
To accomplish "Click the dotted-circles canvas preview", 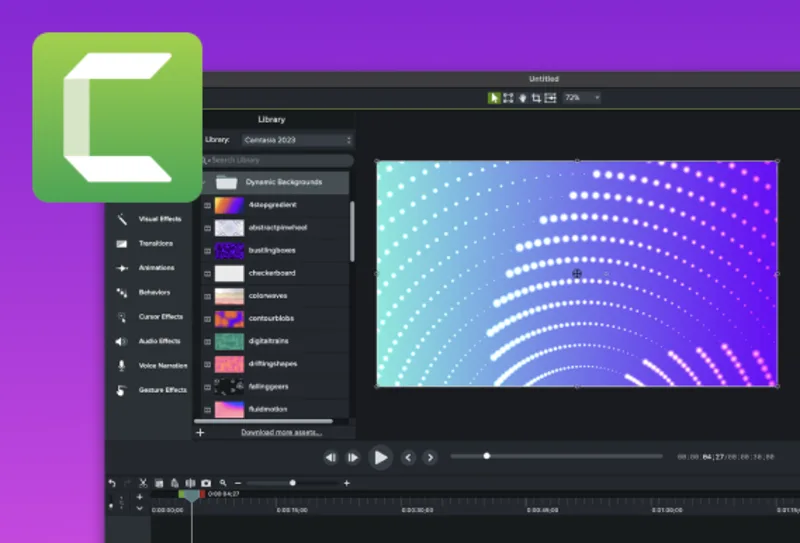I will coord(577,274).
